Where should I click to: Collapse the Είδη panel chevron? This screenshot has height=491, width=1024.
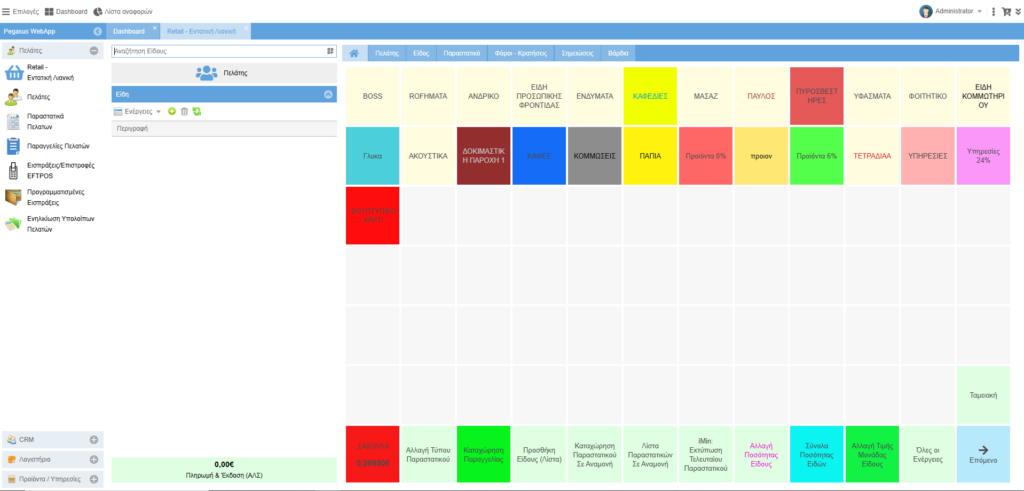click(328, 94)
